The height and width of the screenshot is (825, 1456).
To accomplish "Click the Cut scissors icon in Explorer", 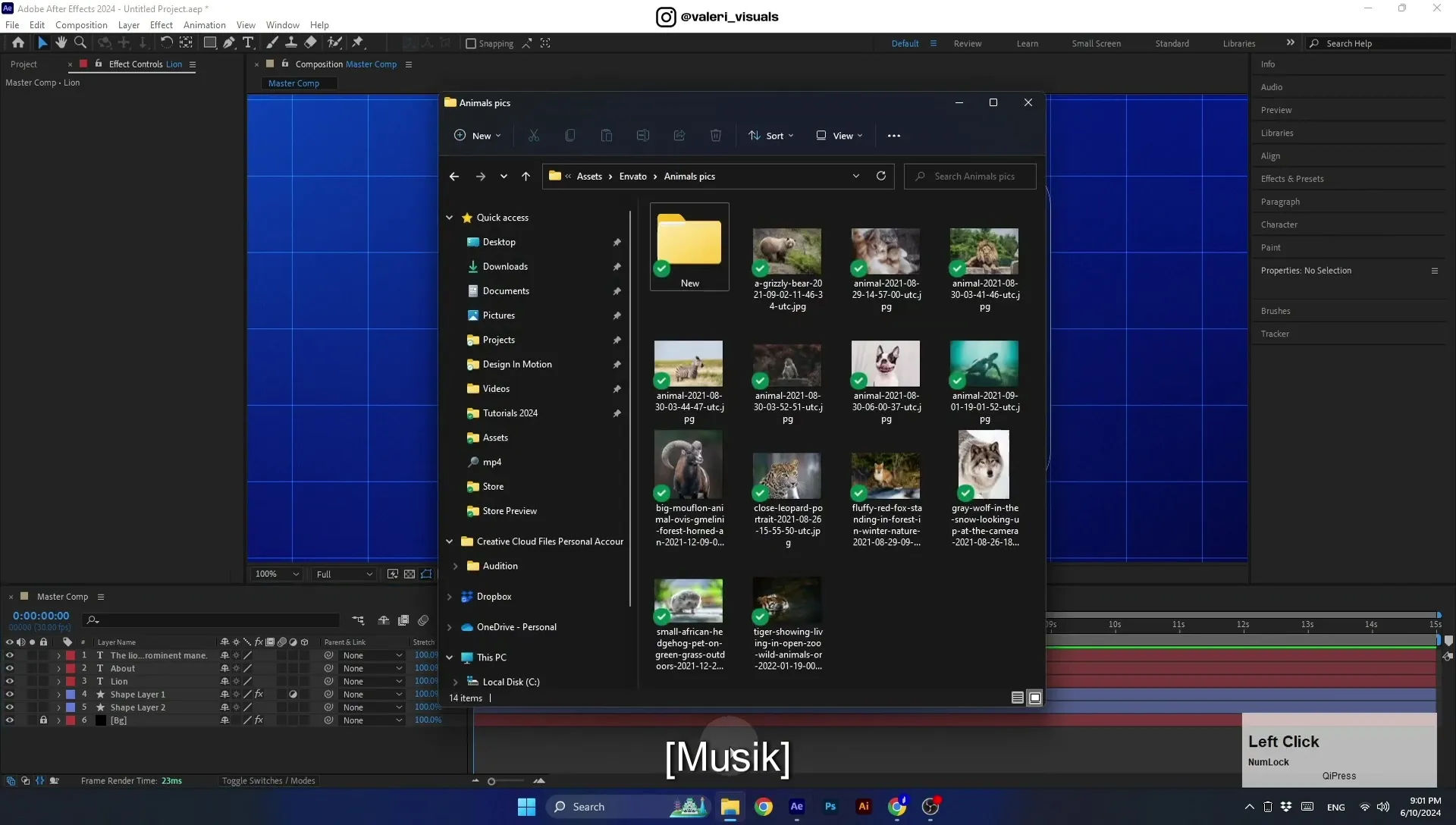I will click(534, 136).
